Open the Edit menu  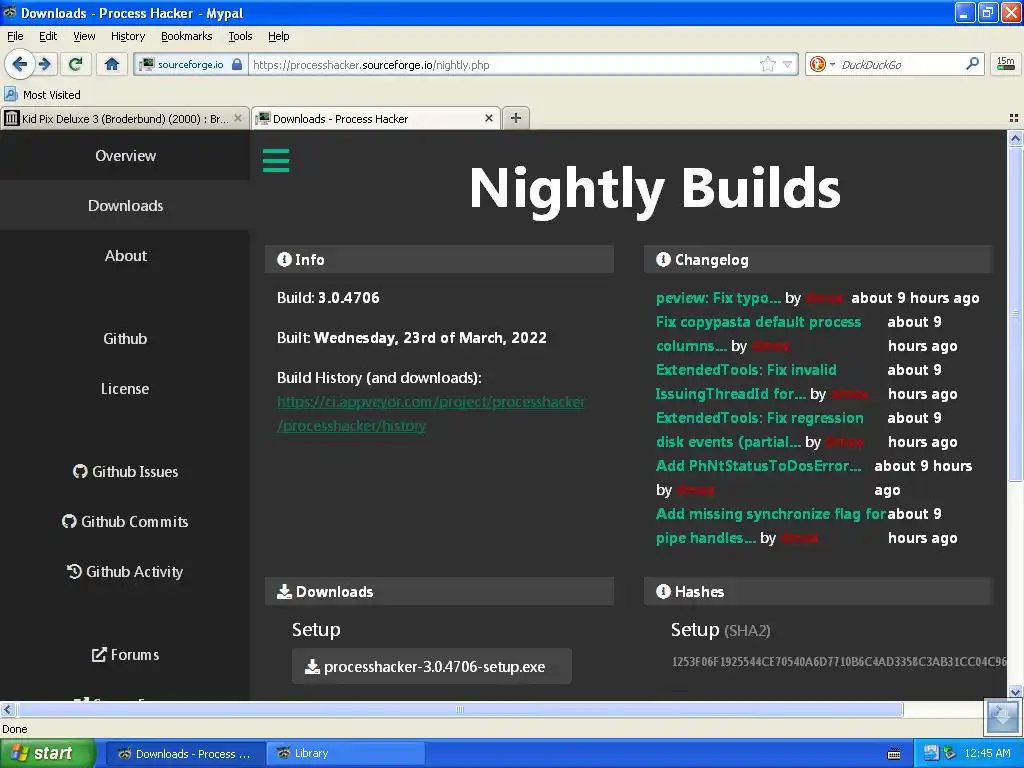pos(48,36)
